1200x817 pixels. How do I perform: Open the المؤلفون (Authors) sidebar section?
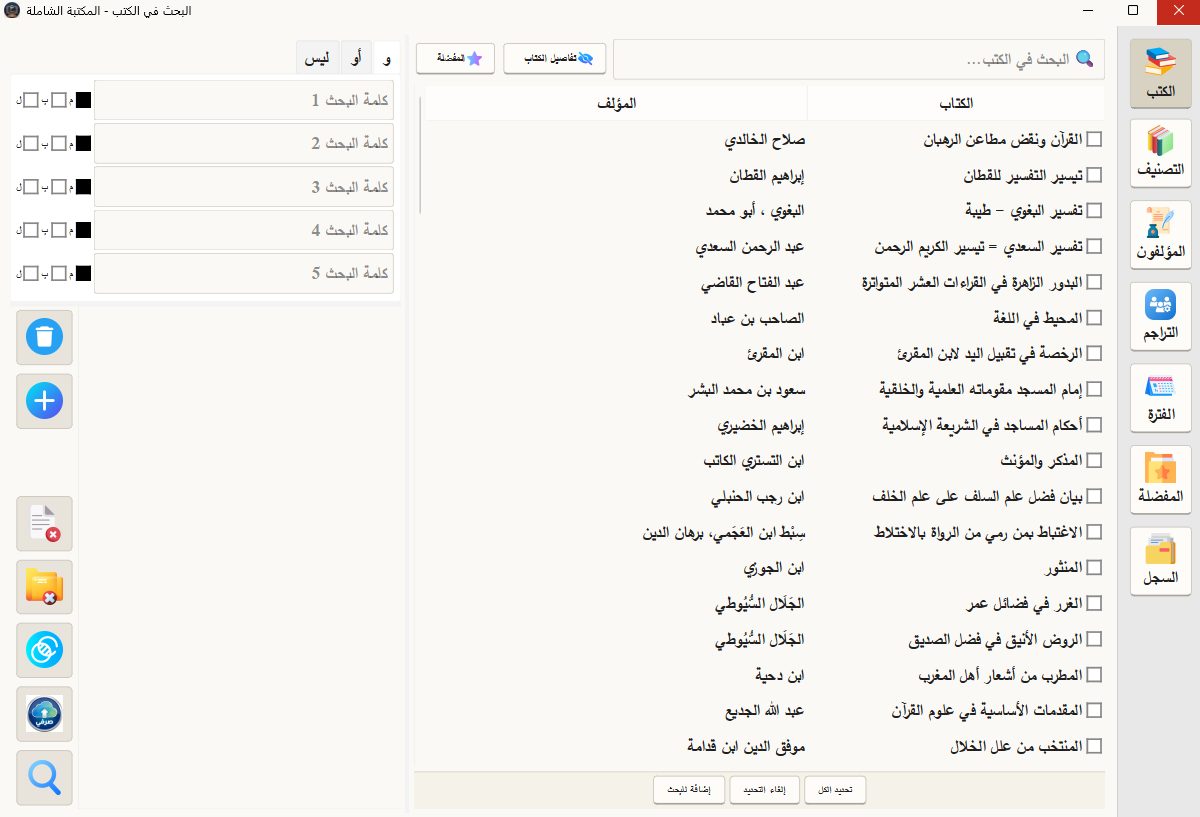click(x=1160, y=235)
